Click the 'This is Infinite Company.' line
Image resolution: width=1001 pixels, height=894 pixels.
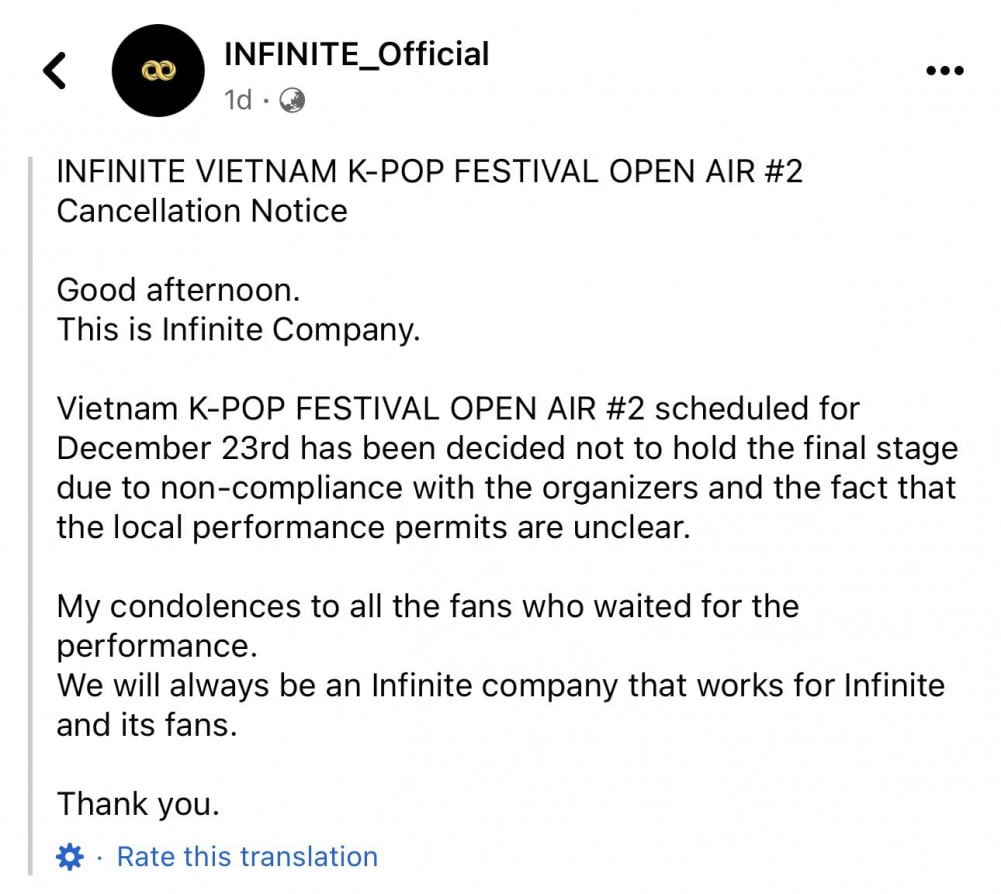(238, 330)
